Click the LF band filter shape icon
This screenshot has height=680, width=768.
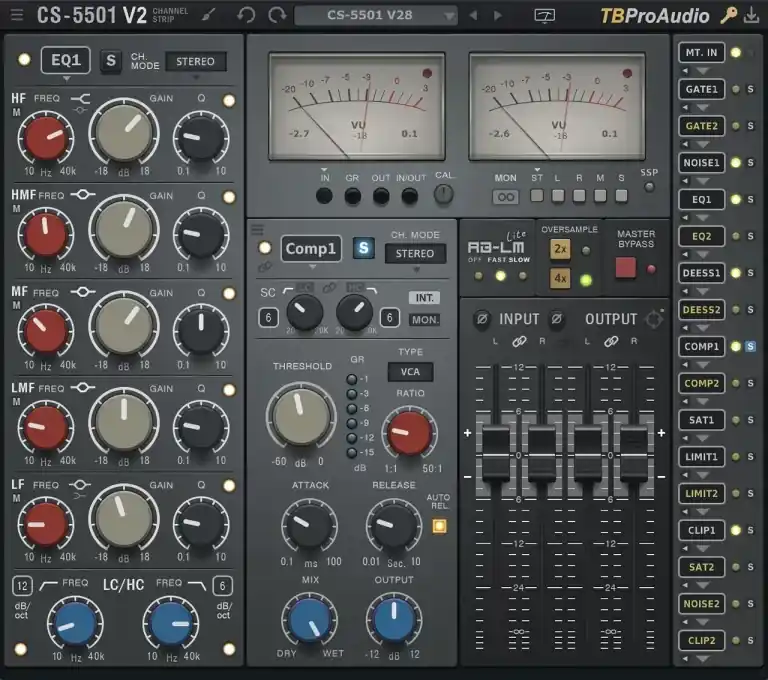click(80, 485)
